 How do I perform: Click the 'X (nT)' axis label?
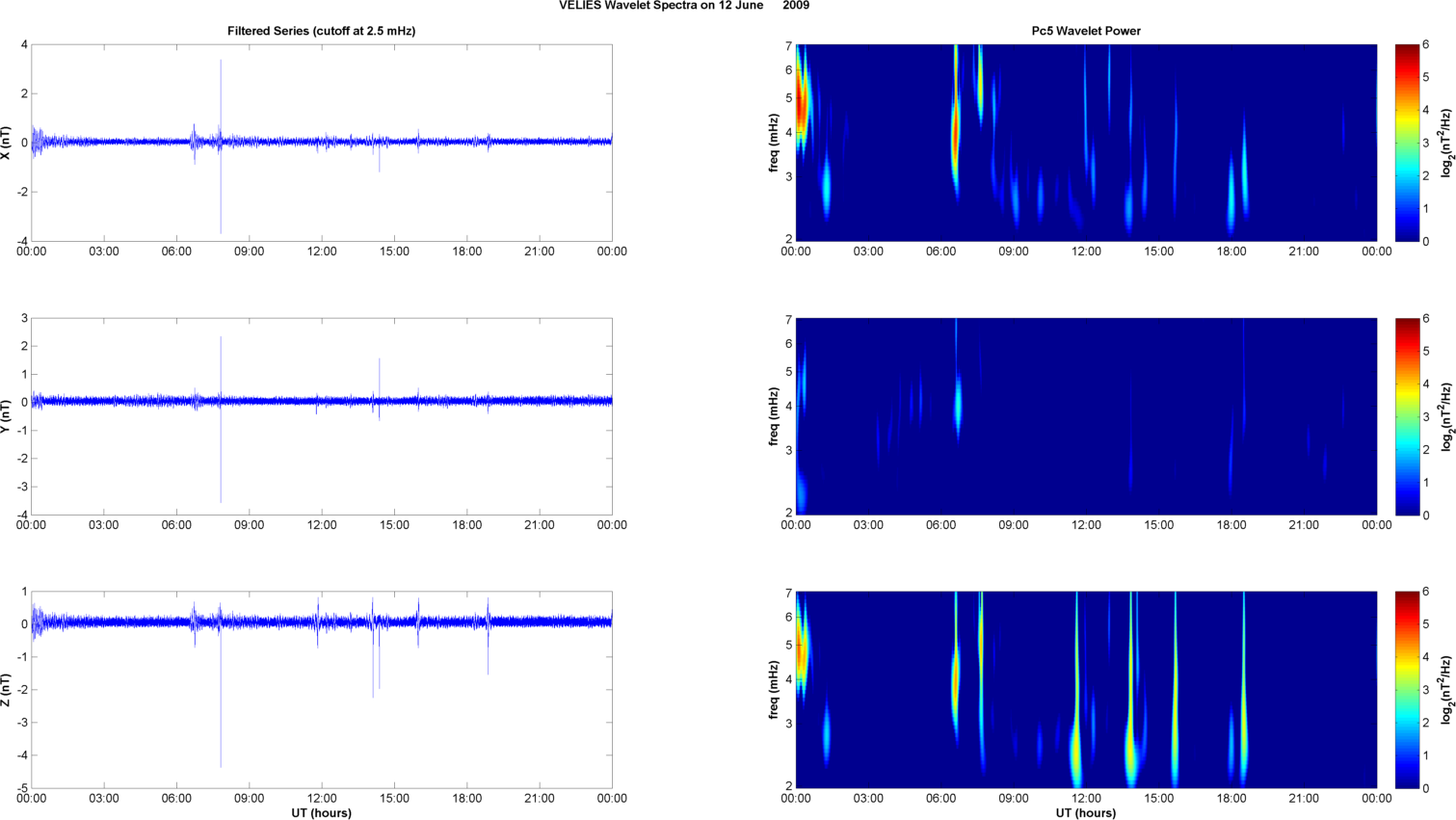point(8,143)
